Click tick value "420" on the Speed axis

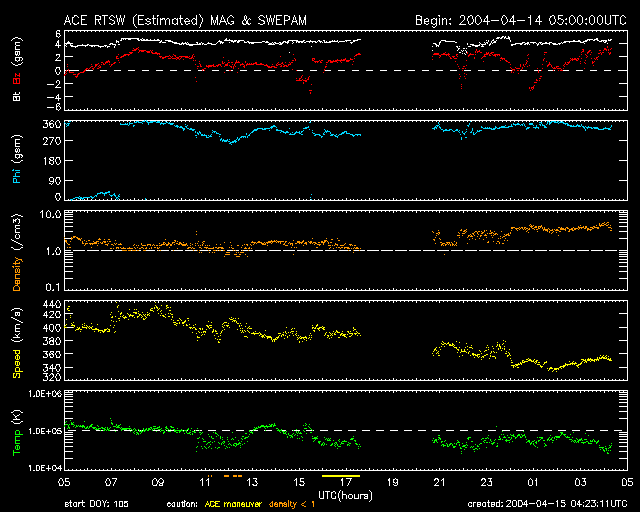coord(52,315)
